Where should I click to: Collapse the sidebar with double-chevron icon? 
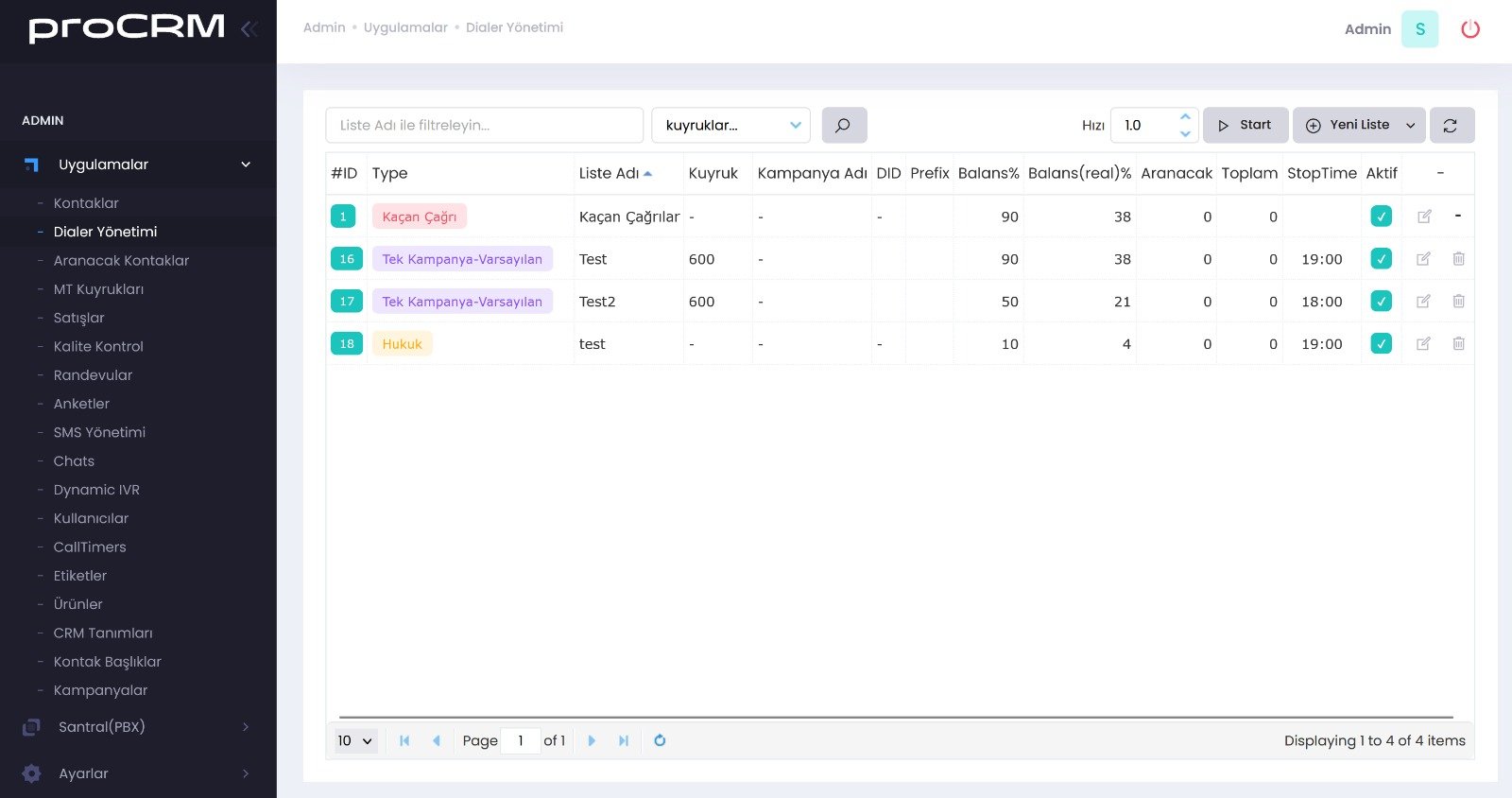tap(249, 29)
